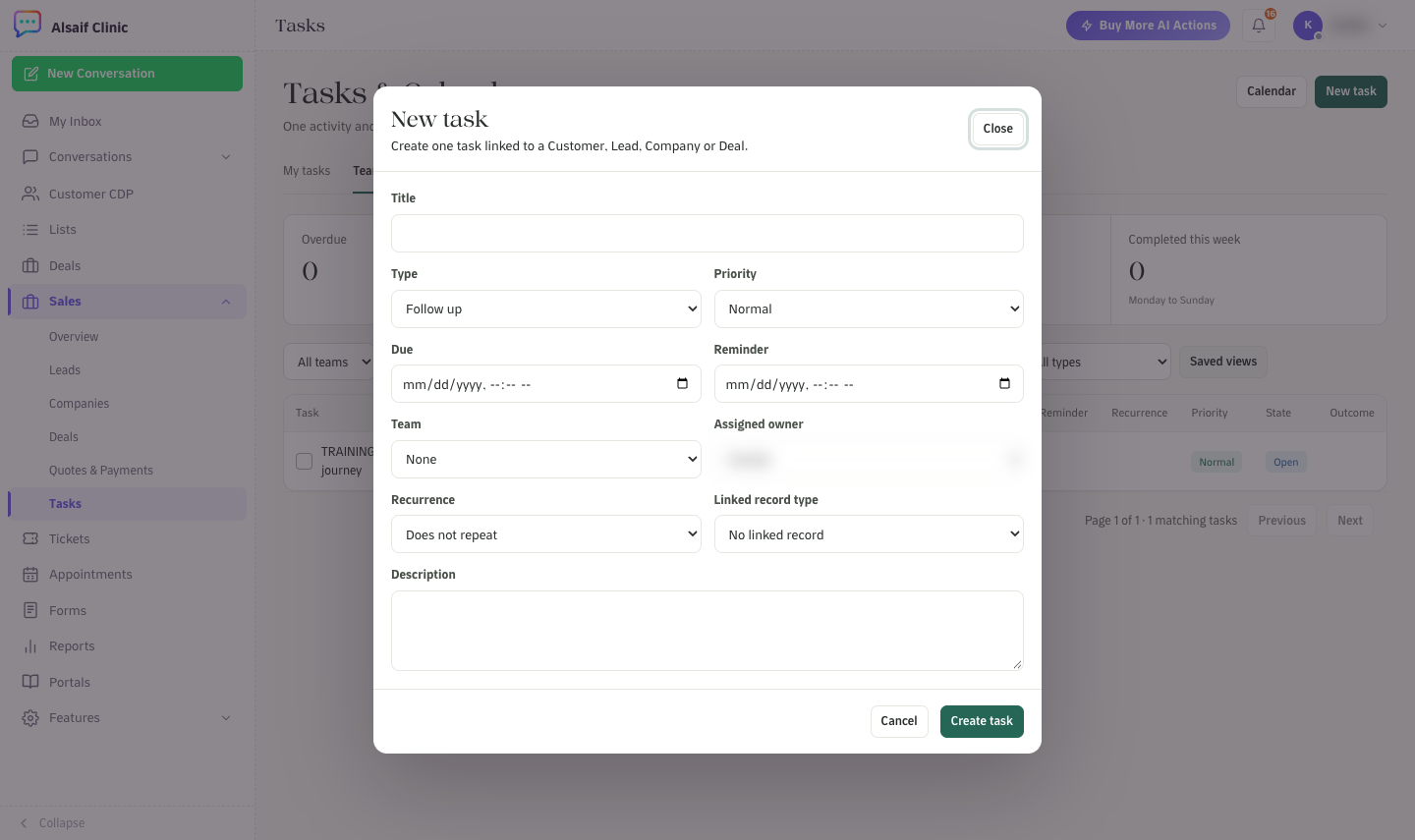Click the Reports bar chart icon
Viewport: 1415px width, 840px height.
click(30, 646)
